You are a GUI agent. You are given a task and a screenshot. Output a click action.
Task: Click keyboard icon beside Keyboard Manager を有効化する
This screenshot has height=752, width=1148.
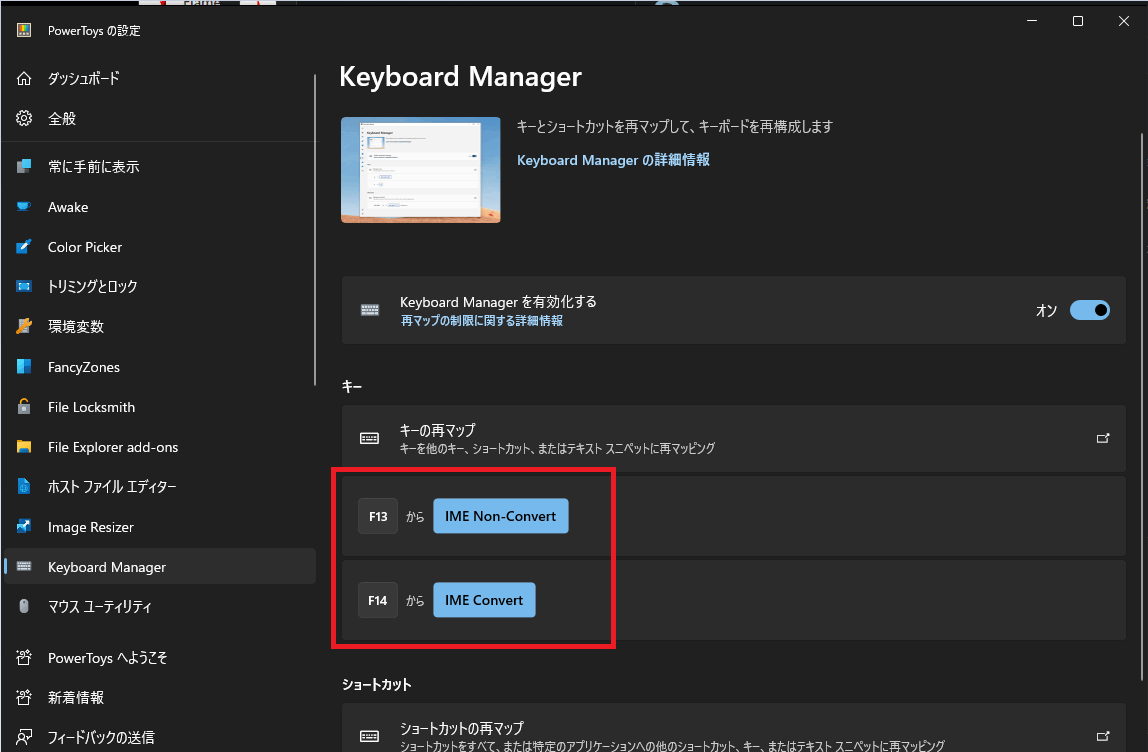click(x=370, y=310)
